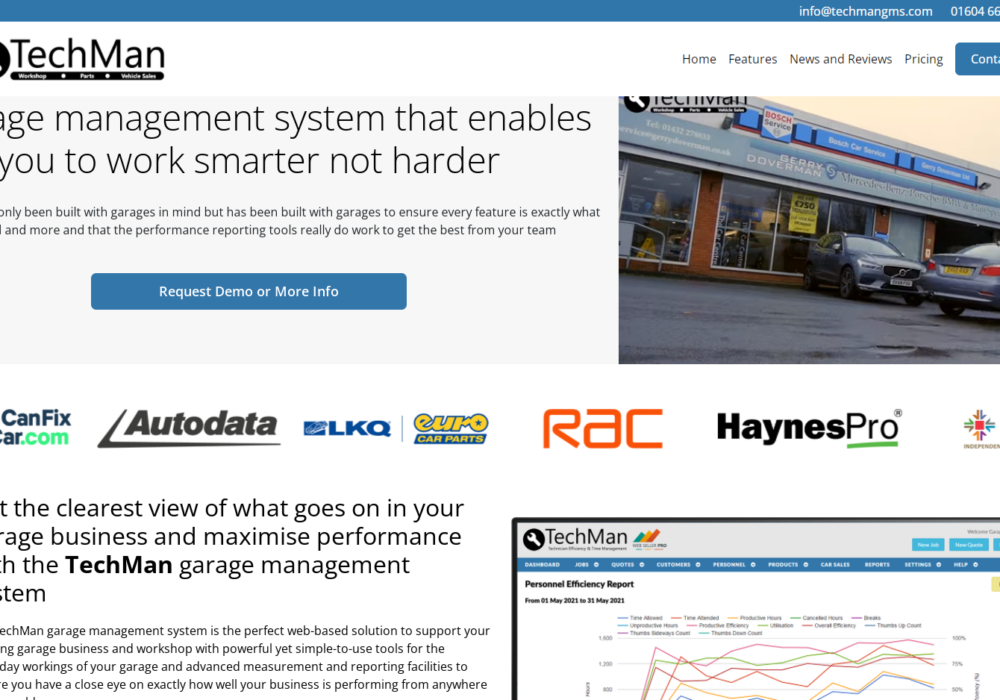This screenshot has height=700, width=1000.
Task: Click the New Job button in screenshot
Action: coord(928,544)
